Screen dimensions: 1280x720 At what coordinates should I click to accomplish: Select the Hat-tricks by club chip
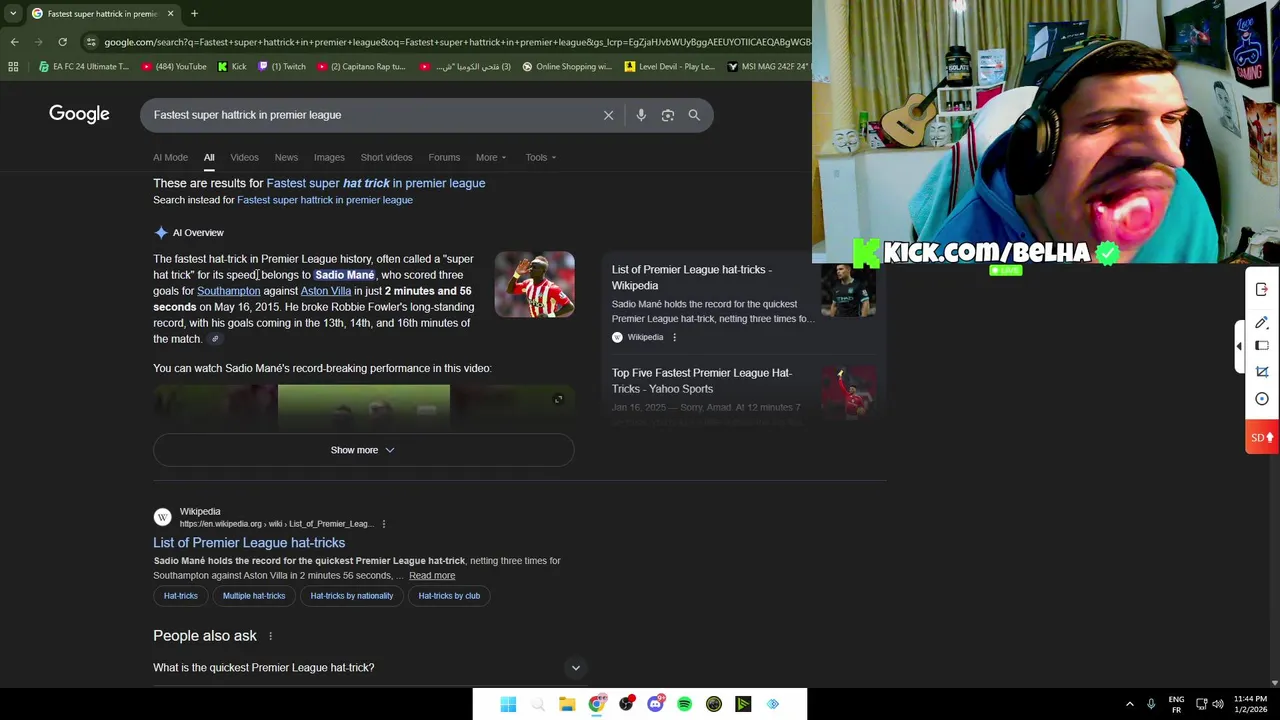449,596
